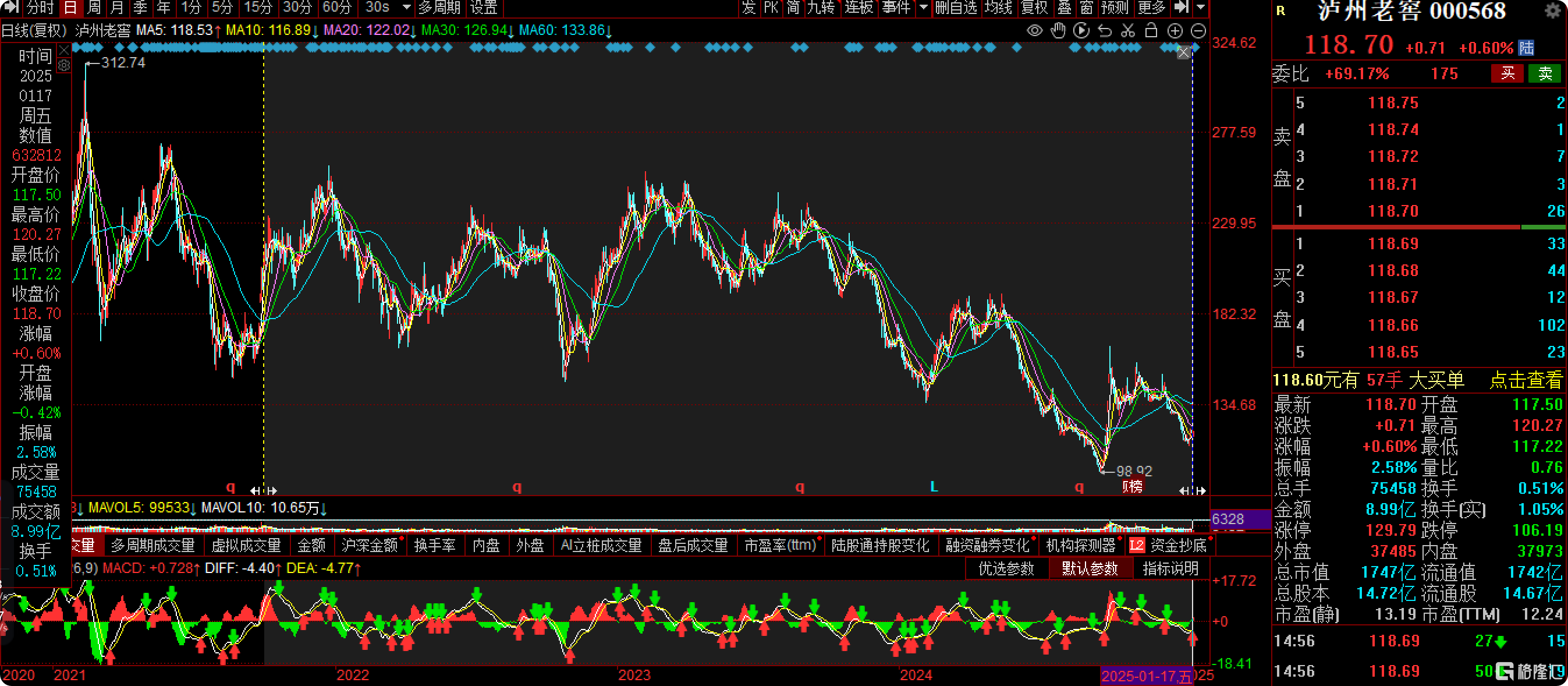Select the 陆股通持股变化 tab
Viewport: 1568px width, 686px height.
(x=880, y=545)
